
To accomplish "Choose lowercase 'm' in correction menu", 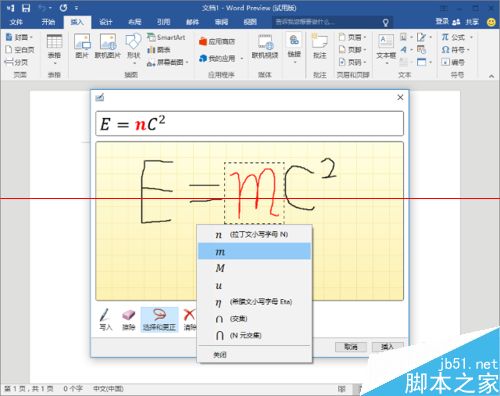I will pos(255,251).
